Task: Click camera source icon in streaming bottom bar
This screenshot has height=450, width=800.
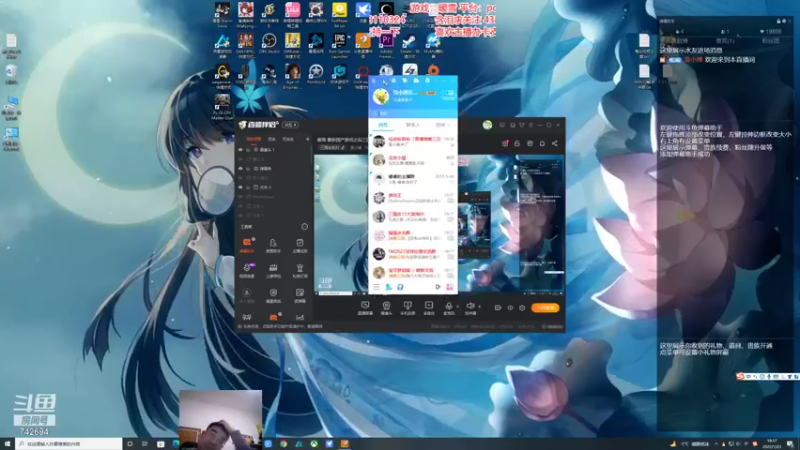Action: coord(386,306)
